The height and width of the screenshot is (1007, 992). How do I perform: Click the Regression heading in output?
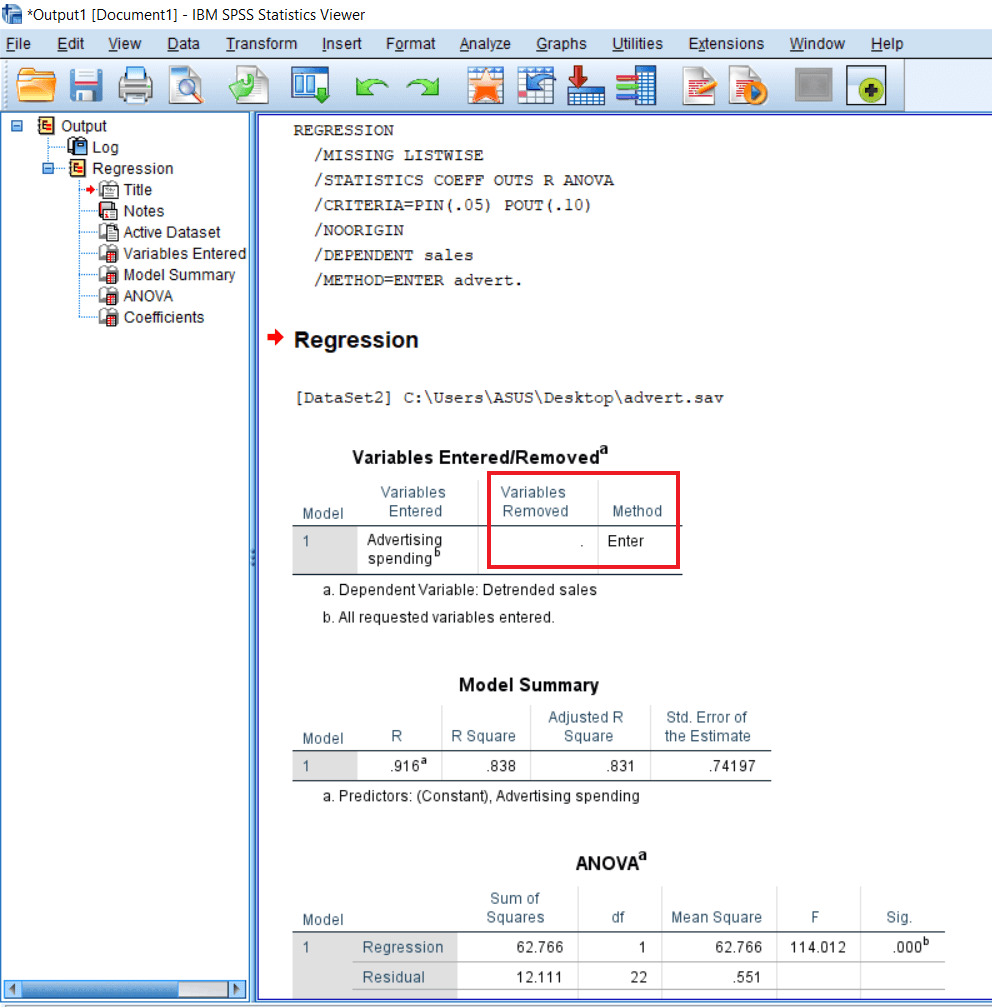coord(356,340)
